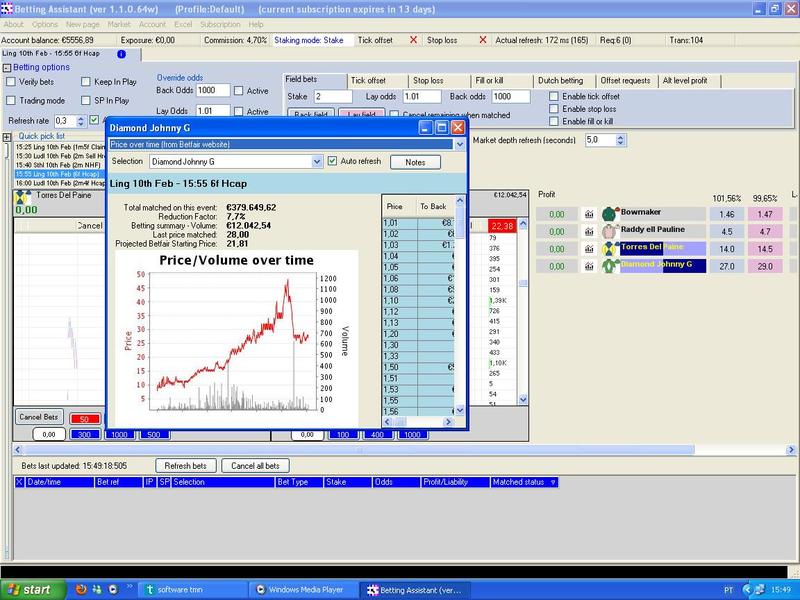Click the Notes button
The height and width of the screenshot is (600, 800).
pyautogui.click(x=415, y=162)
